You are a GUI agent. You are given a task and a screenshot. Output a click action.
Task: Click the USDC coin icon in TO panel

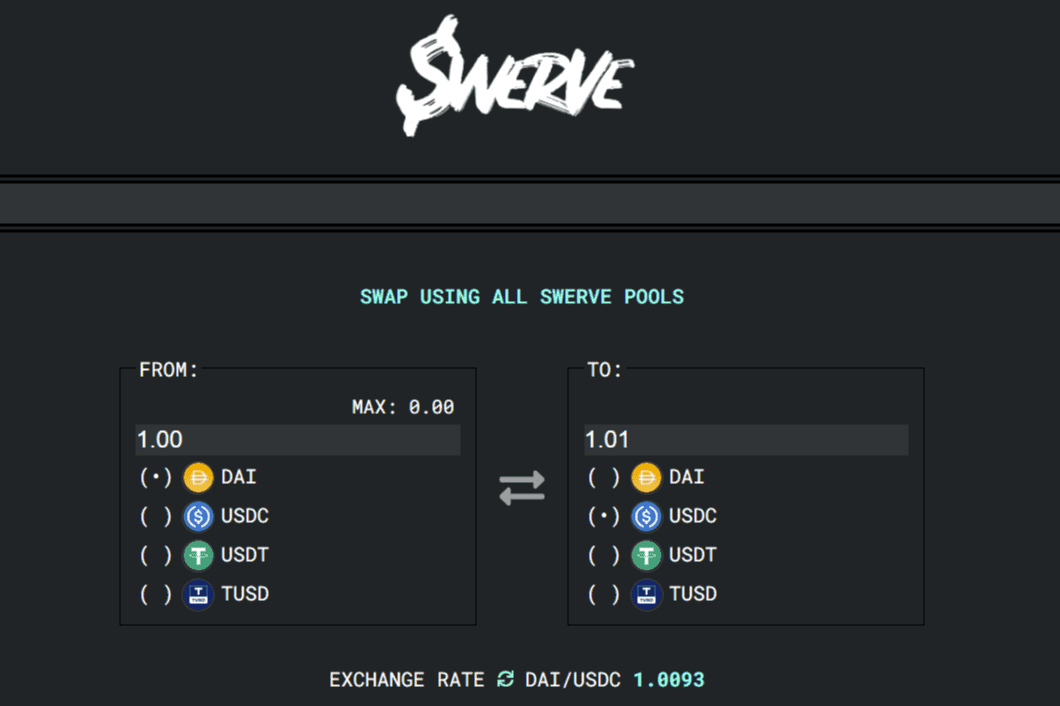[x=646, y=517]
